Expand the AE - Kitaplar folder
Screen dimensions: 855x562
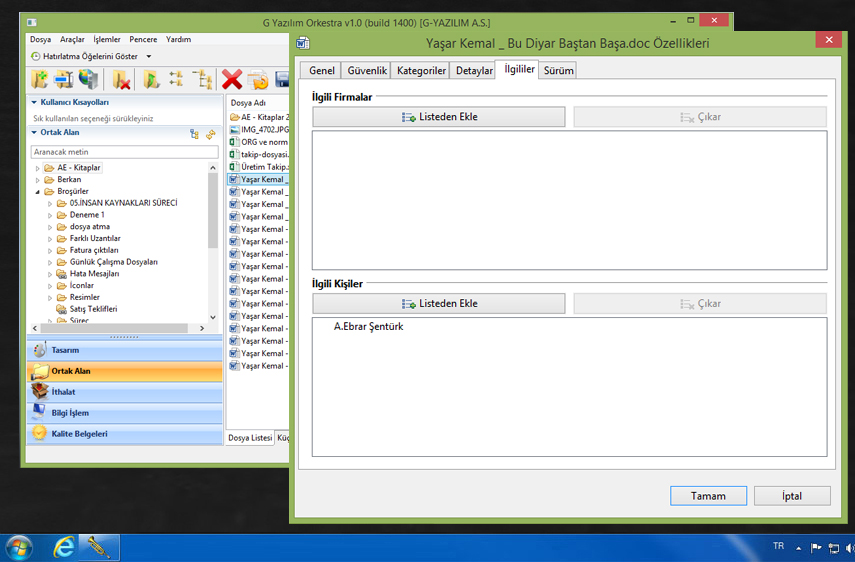(38, 168)
